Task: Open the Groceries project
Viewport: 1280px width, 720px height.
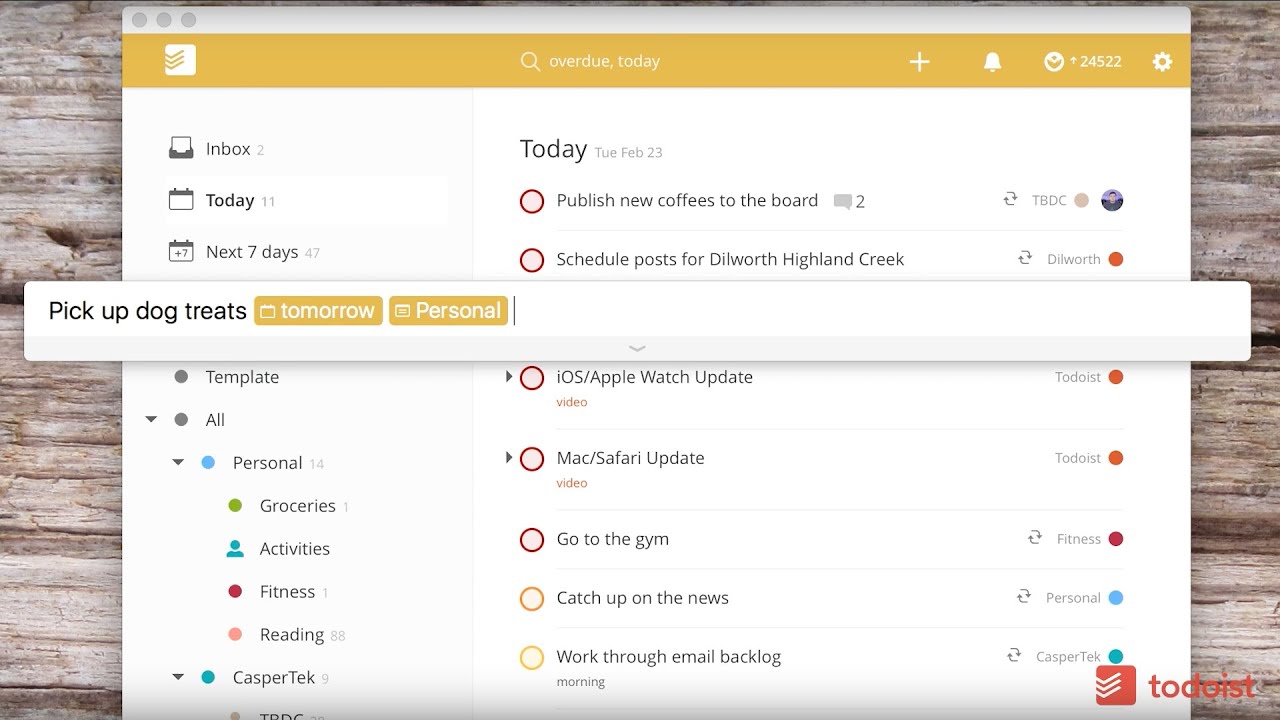Action: [x=297, y=506]
